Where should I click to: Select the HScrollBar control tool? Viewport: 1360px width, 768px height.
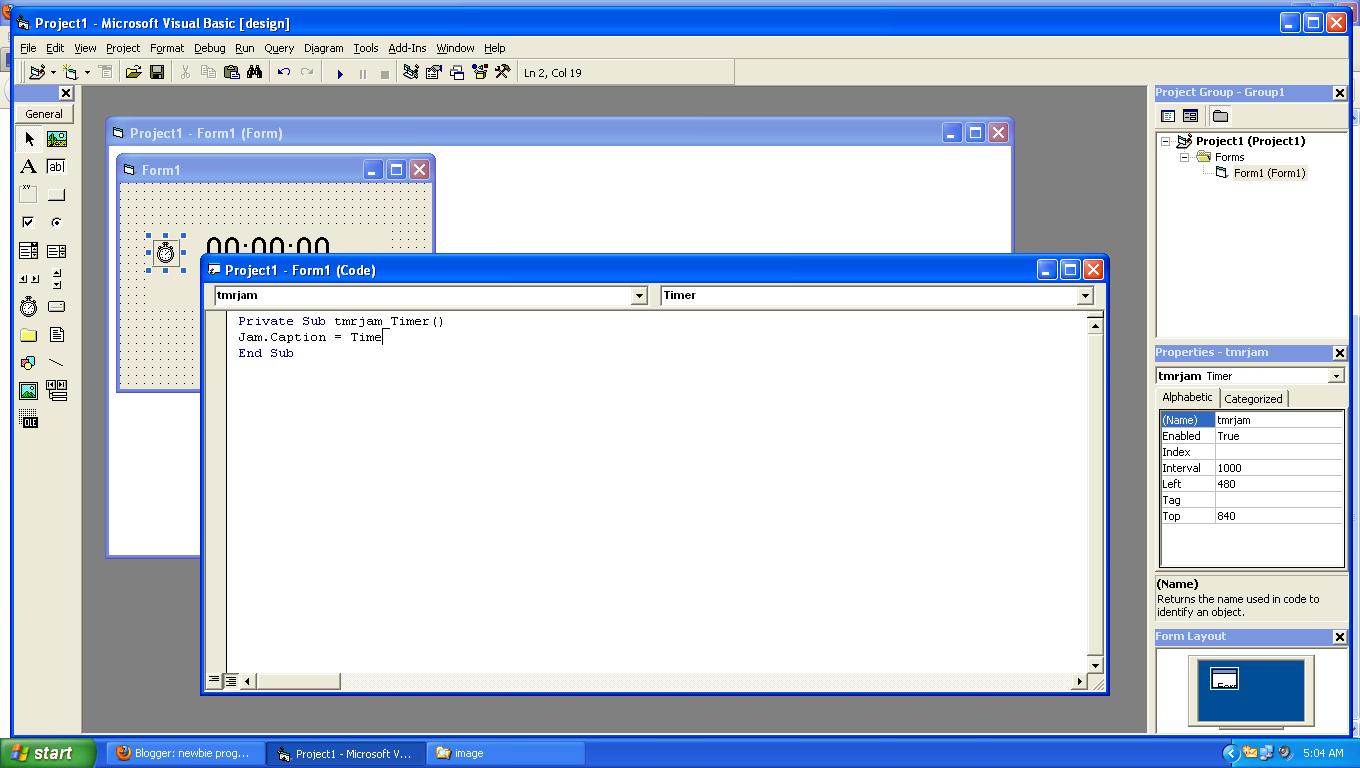click(29, 279)
